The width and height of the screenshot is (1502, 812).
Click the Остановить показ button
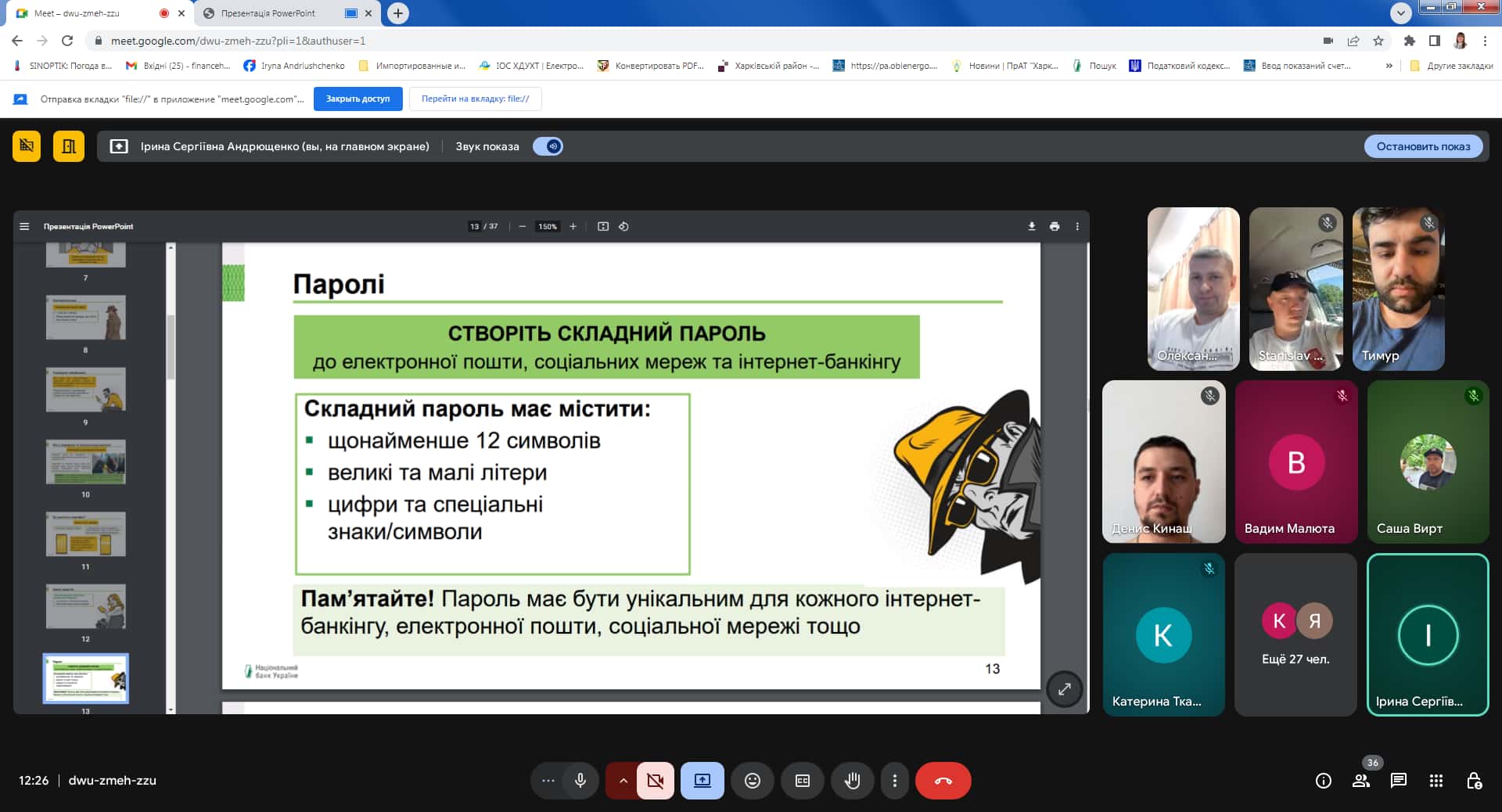(1423, 146)
